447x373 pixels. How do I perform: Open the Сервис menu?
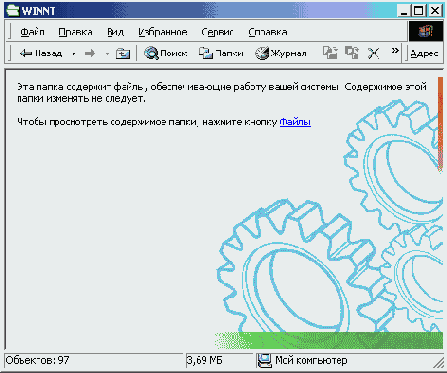[x=217, y=32]
